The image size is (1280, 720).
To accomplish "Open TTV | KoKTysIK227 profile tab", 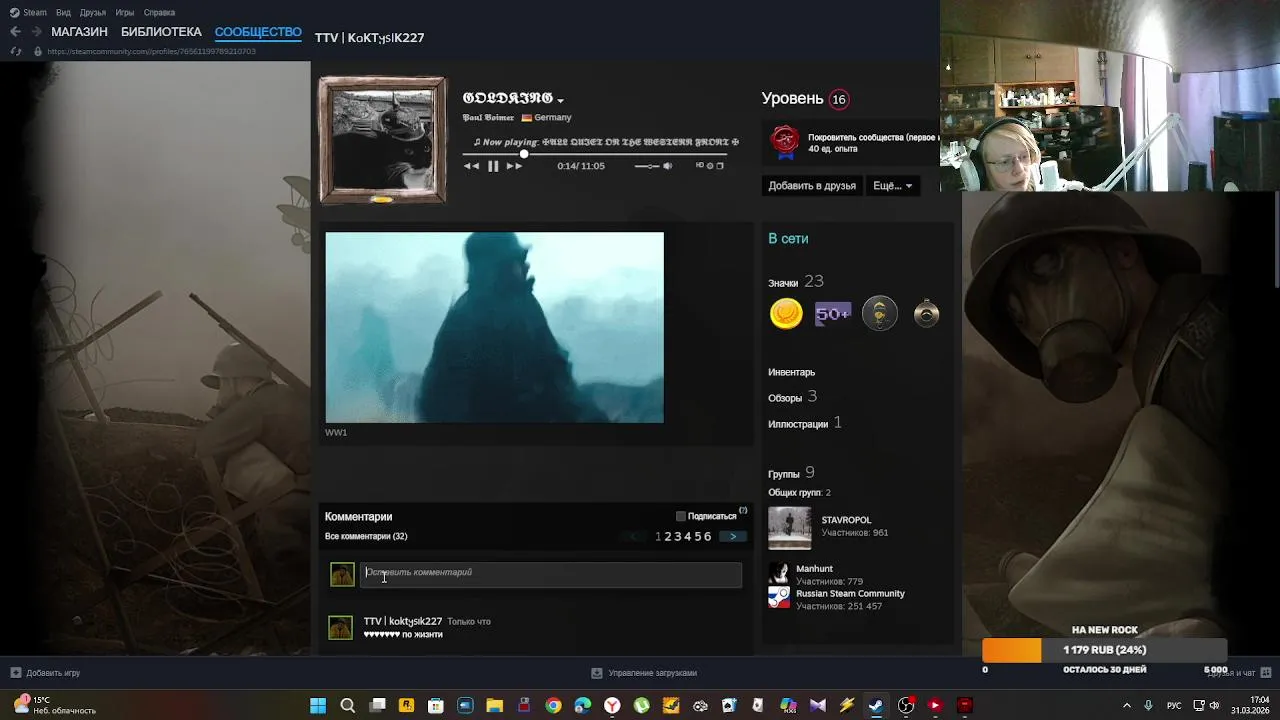I will click(x=369, y=38).
